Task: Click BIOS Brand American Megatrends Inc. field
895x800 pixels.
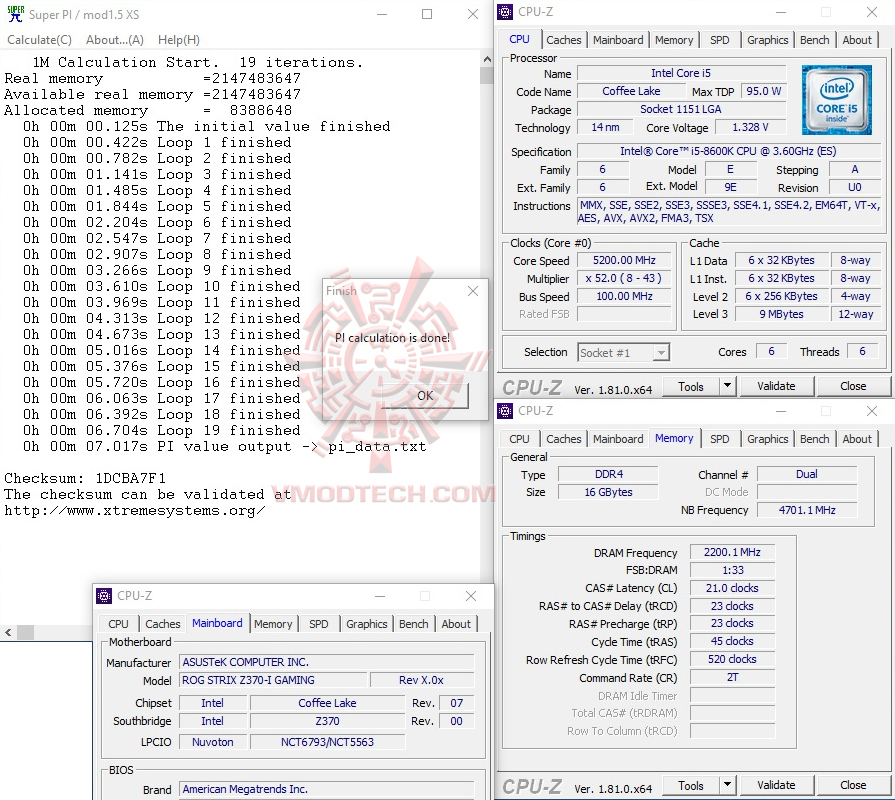Action: tap(326, 789)
